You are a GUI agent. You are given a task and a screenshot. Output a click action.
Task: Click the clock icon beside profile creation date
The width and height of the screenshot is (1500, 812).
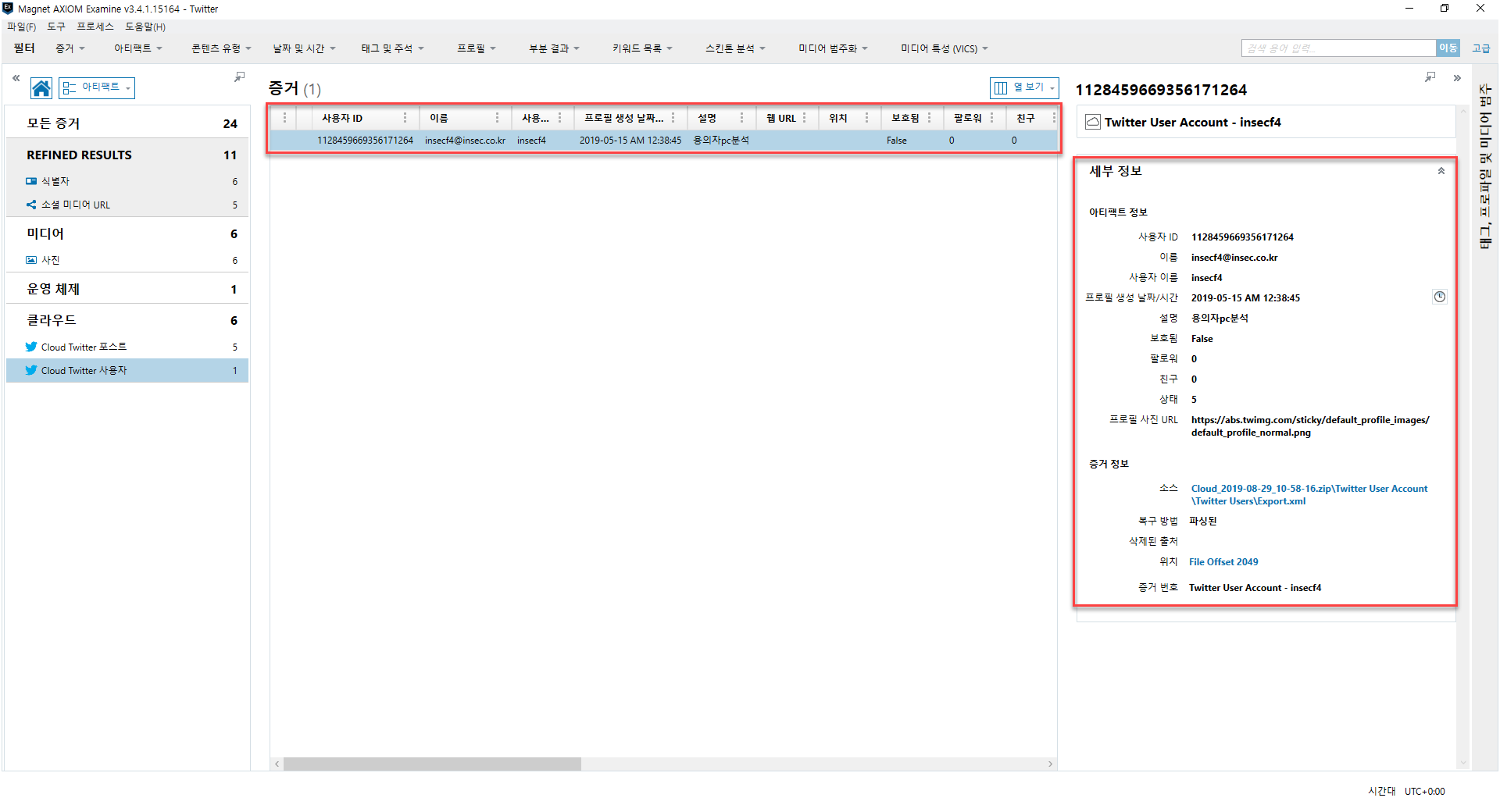pyautogui.click(x=1439, y=297)
